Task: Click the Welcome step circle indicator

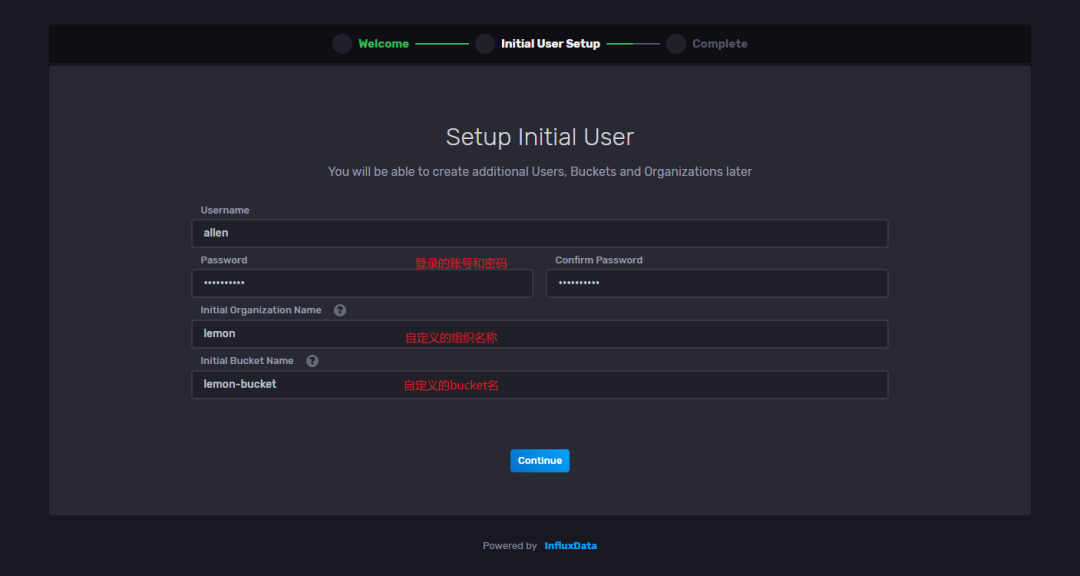Action: (x=342, y=44)
